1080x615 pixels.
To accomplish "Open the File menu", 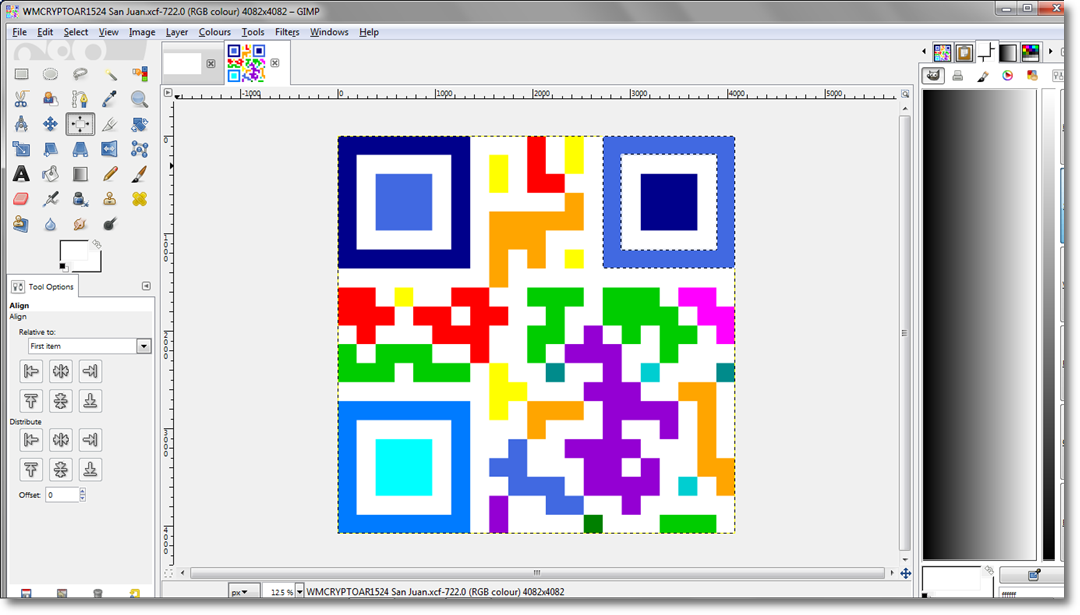I will coord(19,32).
